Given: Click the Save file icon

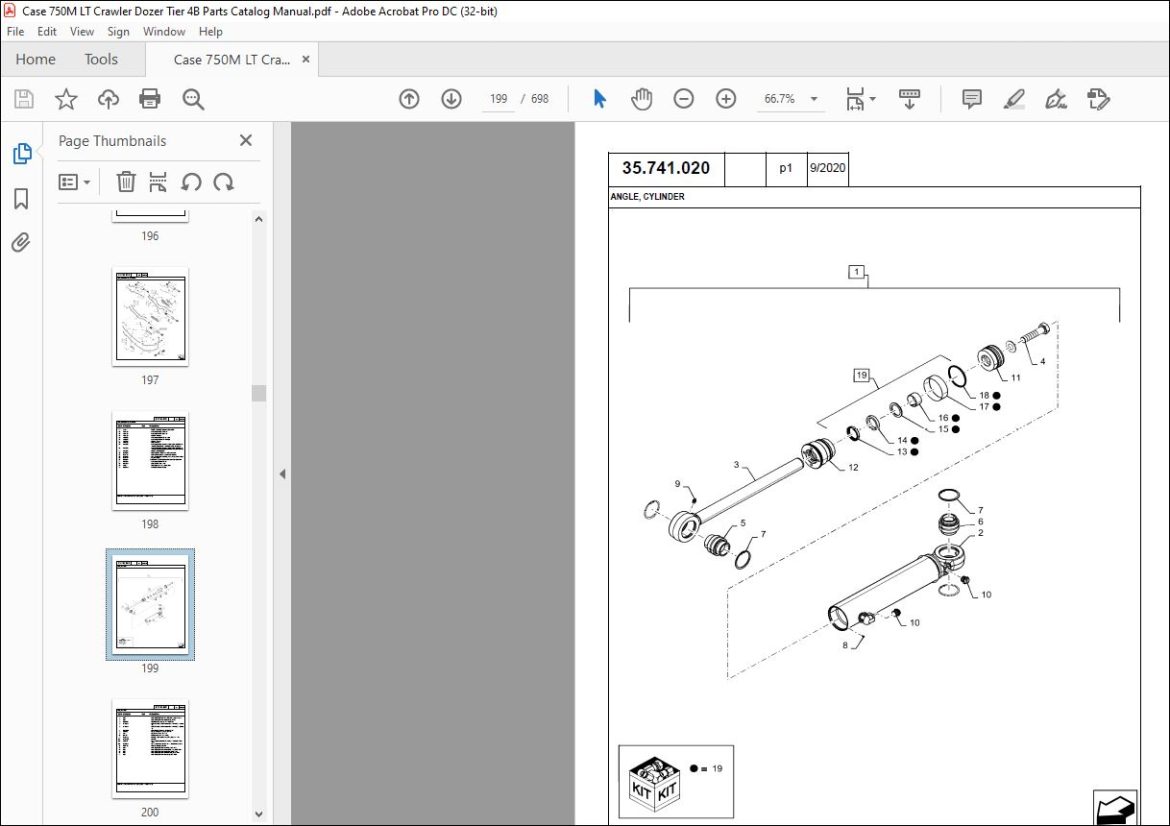Looking at the screenshot, I should pyautogui.click(x=24, y=98).
